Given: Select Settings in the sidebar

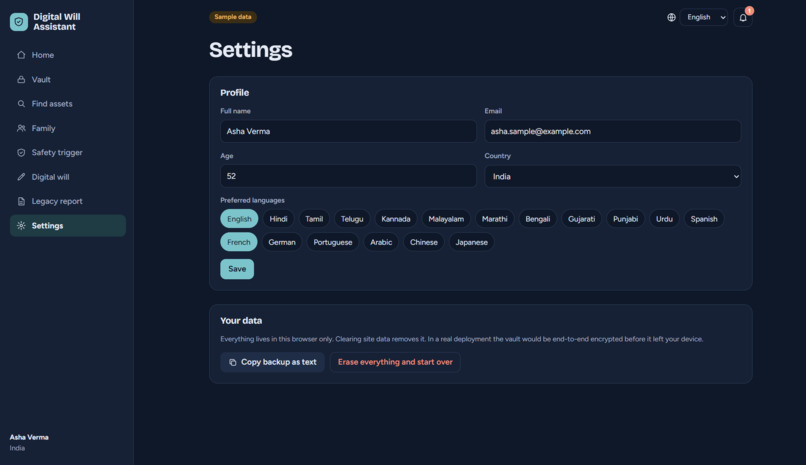Looking at the screenshot, I should point(68,226).
